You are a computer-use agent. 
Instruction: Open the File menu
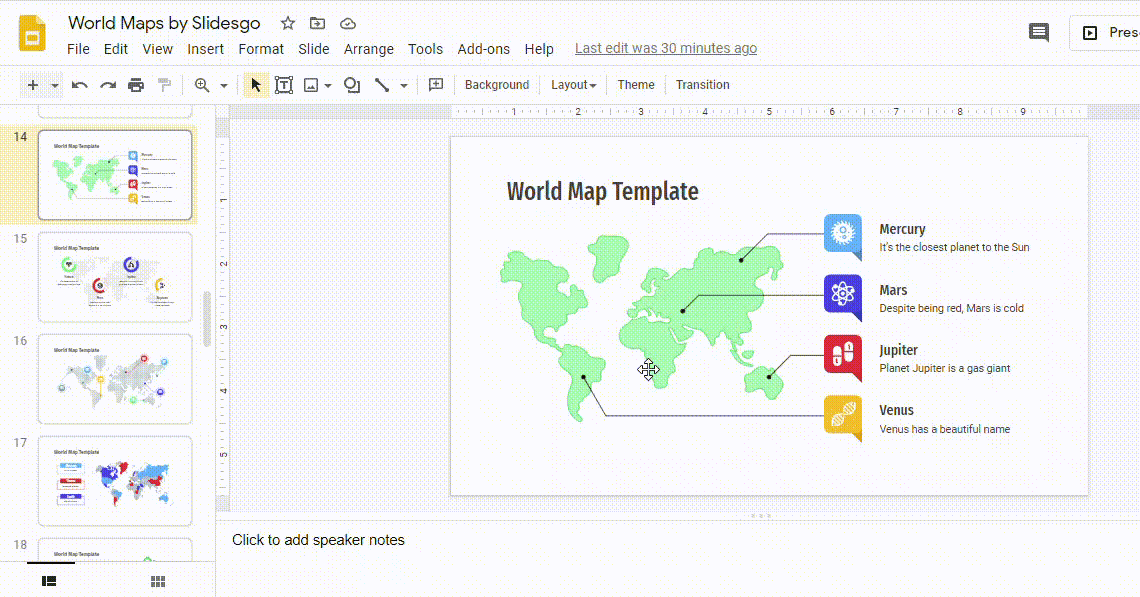[x=79, y=49]
